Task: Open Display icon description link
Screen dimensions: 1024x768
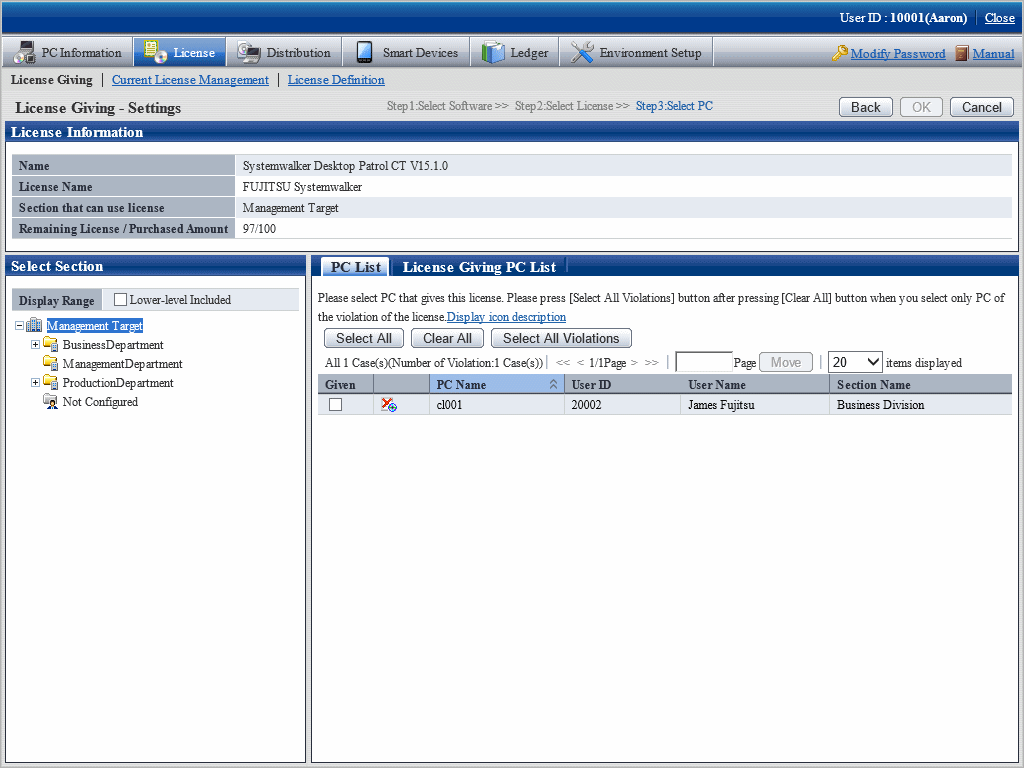Action: [506, 317]
